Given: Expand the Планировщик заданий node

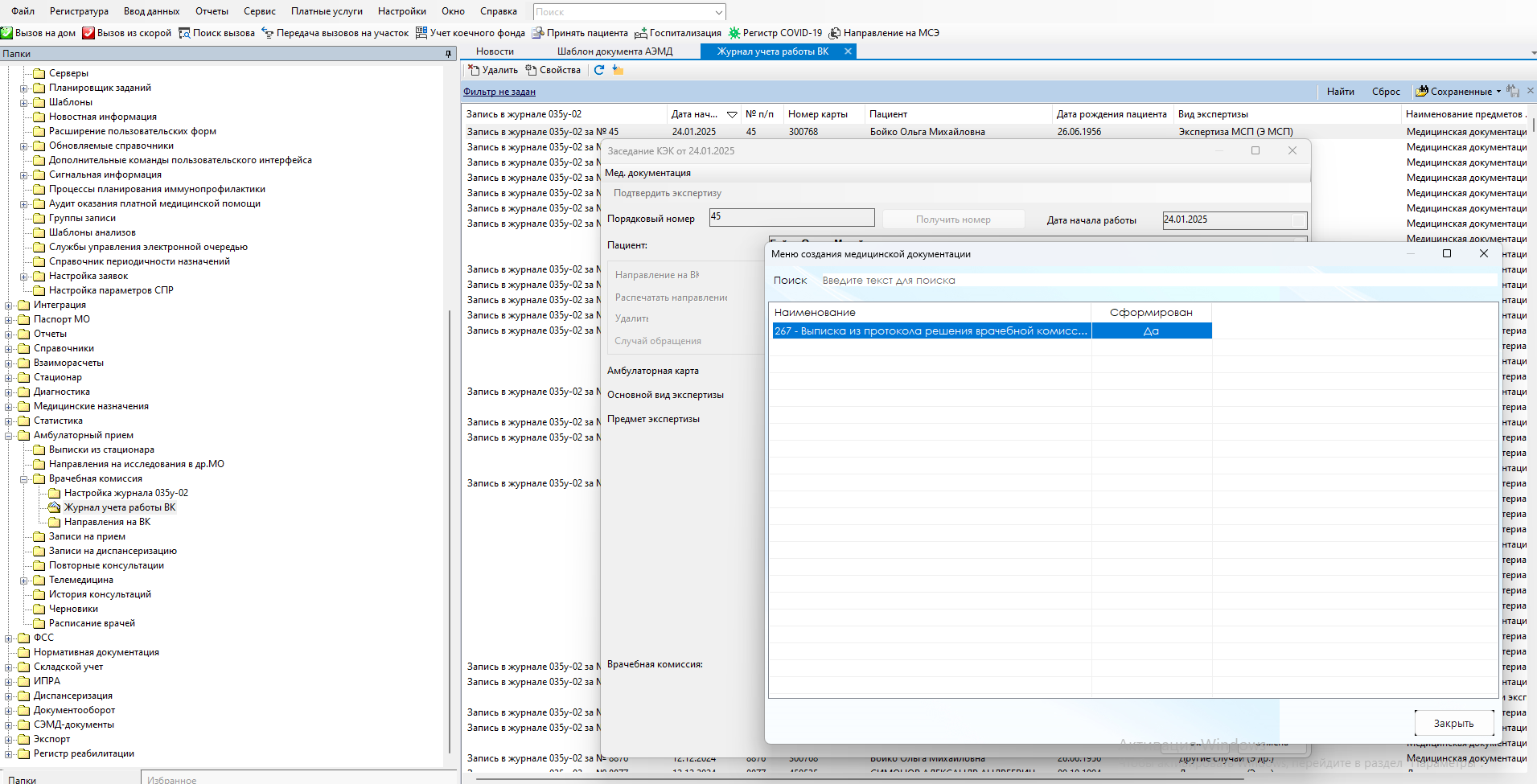Looking at the screenshot, I should [23, 88].
